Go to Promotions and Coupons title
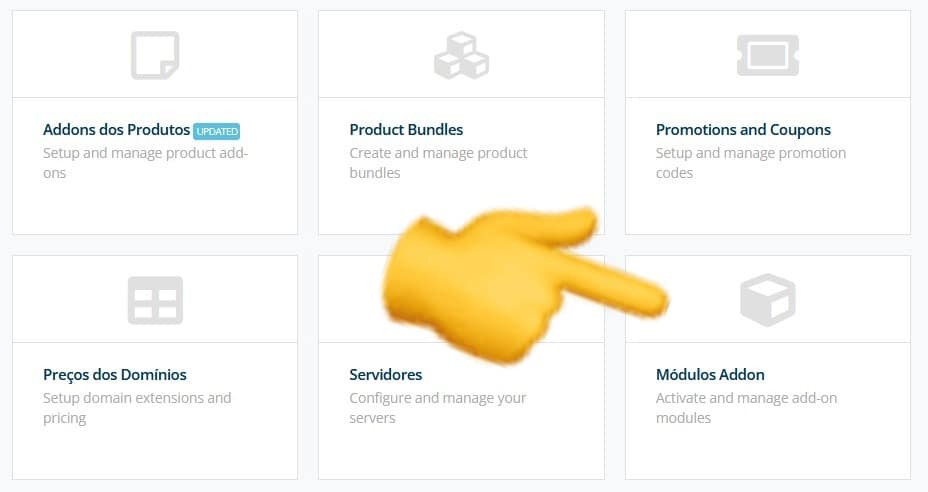The height and width of the screenshot is (492, 928). tap(743, 130)
